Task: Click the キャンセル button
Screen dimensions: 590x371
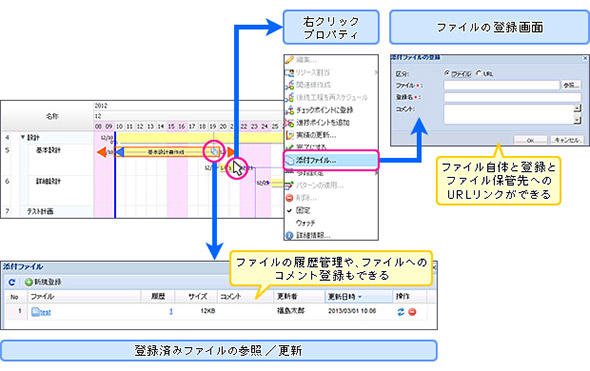Action: coord(567,140)
